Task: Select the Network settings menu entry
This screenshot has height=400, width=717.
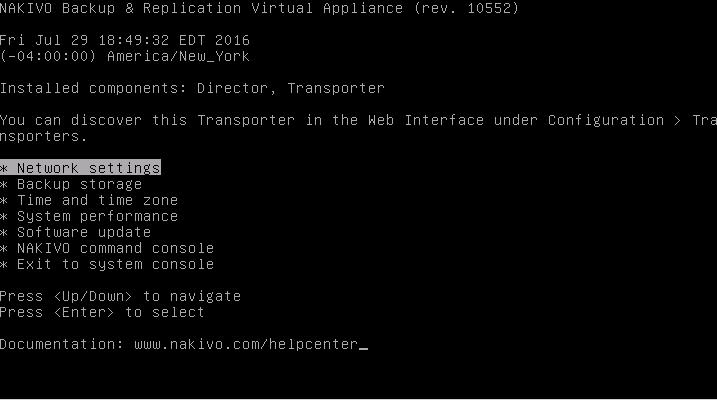Action: click(80, 168)
